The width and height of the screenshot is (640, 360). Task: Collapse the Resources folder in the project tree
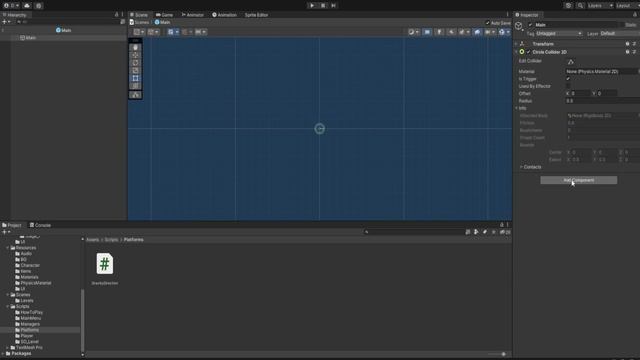pyautogui.click(x=7, y=248)
